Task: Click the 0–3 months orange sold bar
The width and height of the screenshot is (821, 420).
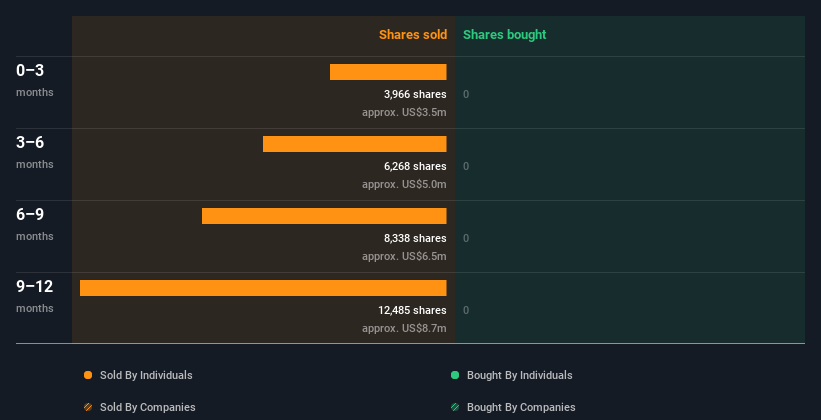Action: 388,72
